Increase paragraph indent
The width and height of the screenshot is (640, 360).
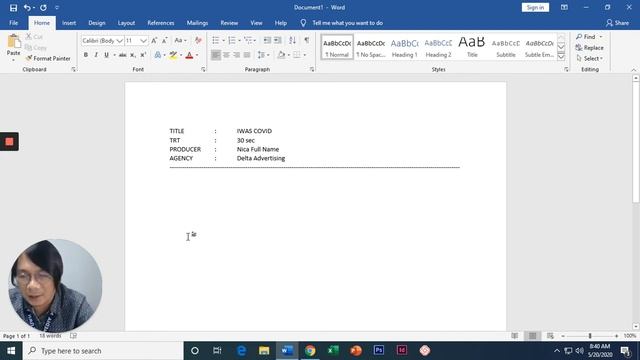(x=278, y=40)
